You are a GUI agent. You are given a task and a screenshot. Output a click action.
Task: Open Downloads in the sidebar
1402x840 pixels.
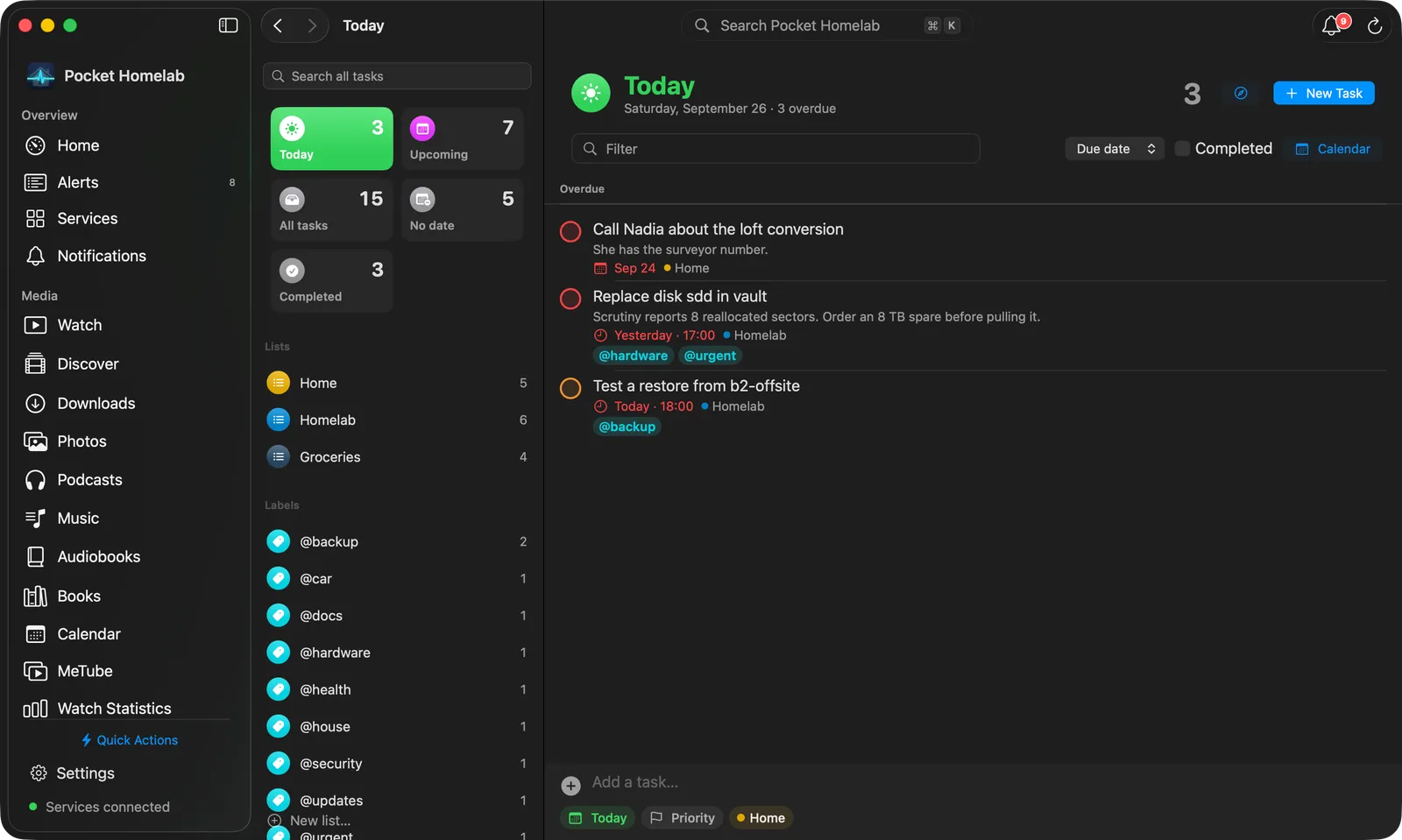[130, 403]
